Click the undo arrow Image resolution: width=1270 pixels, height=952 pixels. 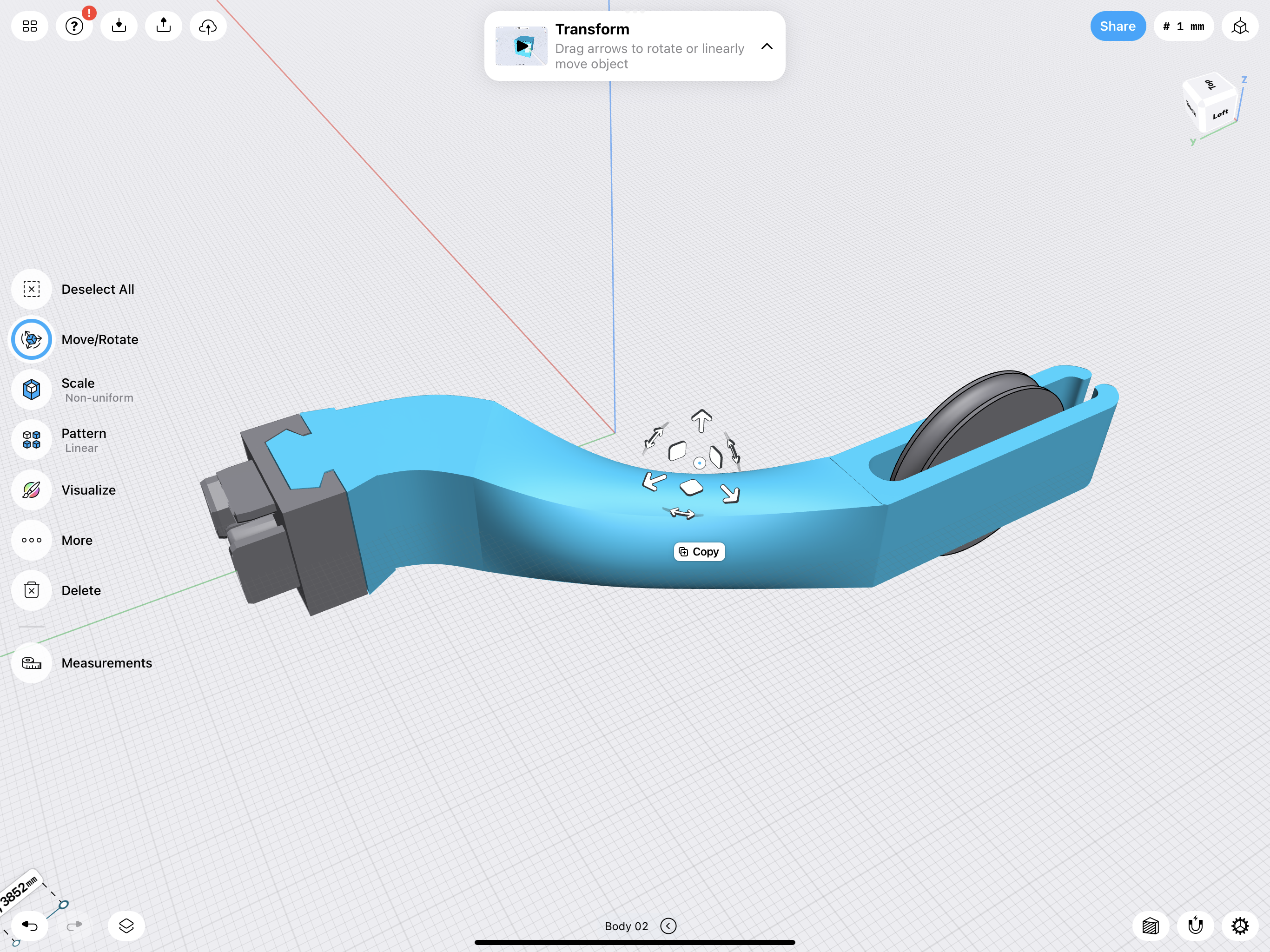pos(30,926)
